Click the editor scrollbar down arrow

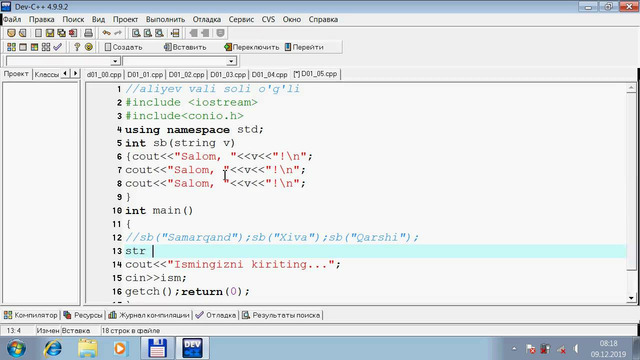[631, 298]
